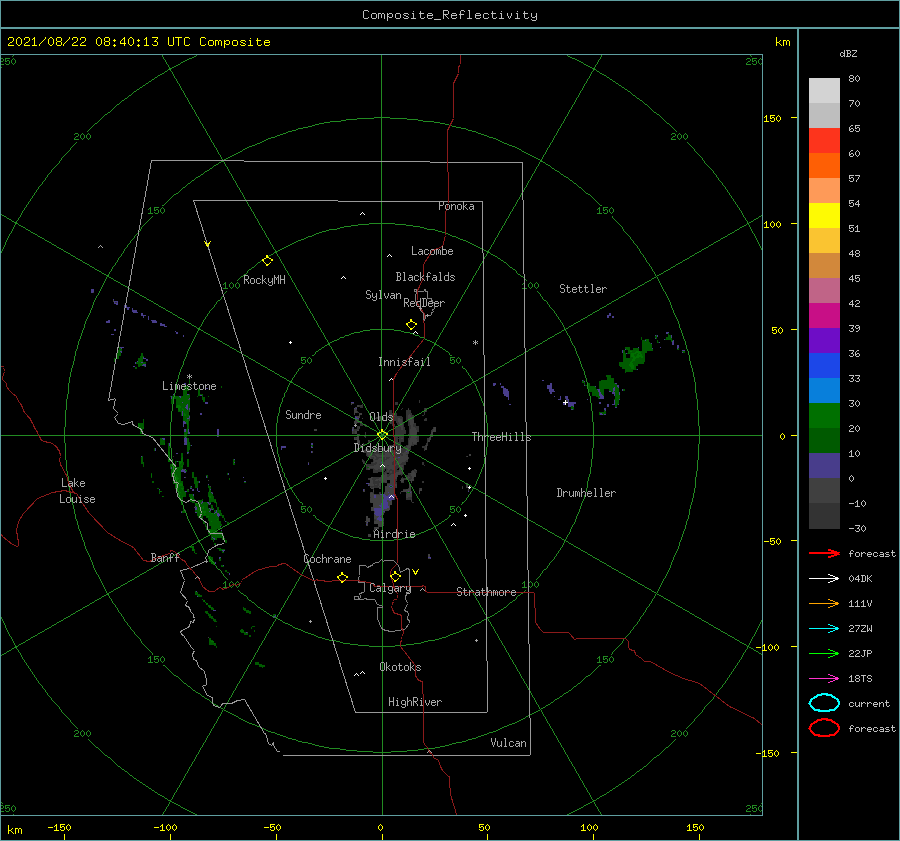Screen dimensions: 900x841
Task: Click the Okotoks label
Action: tap(400, 667)
